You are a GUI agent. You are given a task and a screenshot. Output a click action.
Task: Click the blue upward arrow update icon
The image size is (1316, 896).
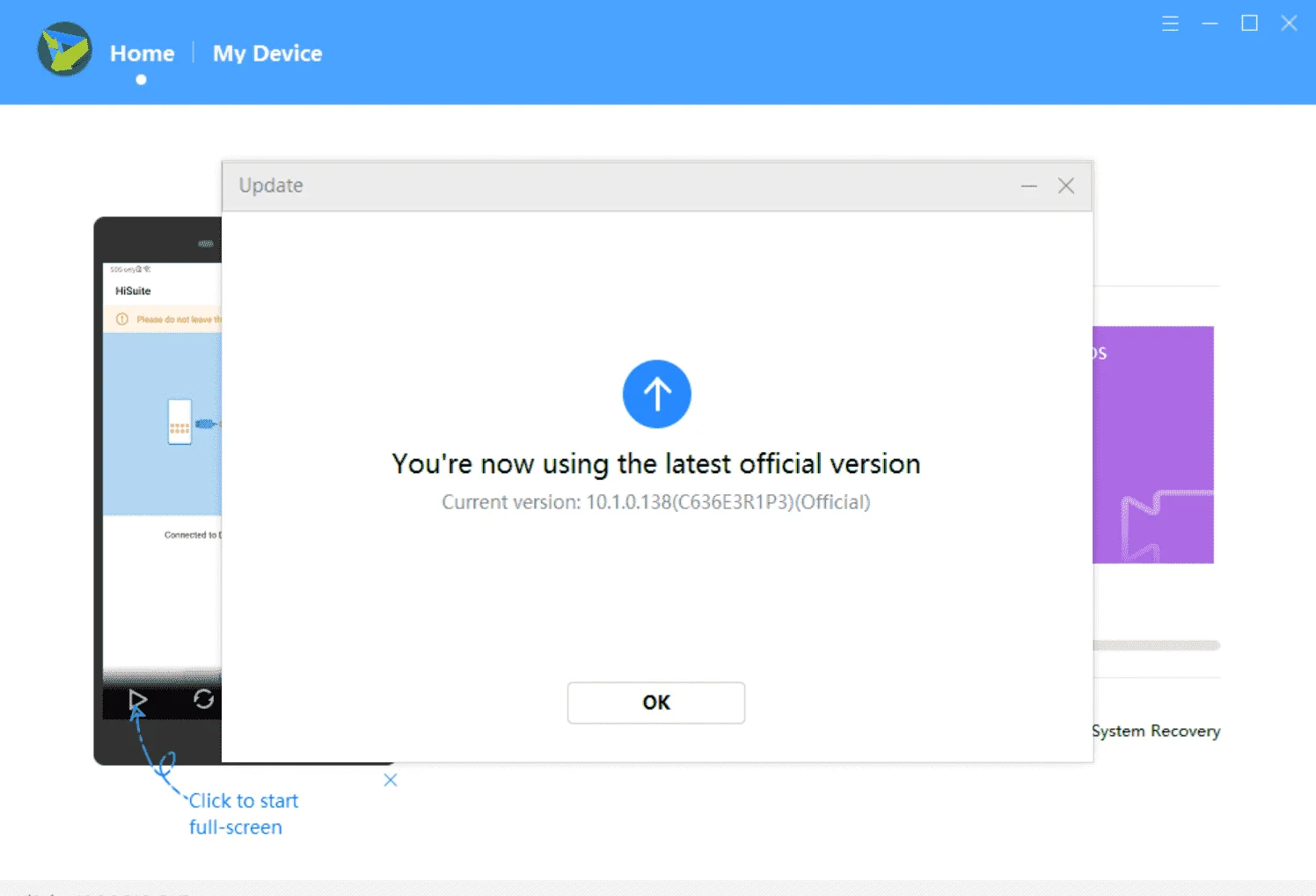(x=656, y=394)
